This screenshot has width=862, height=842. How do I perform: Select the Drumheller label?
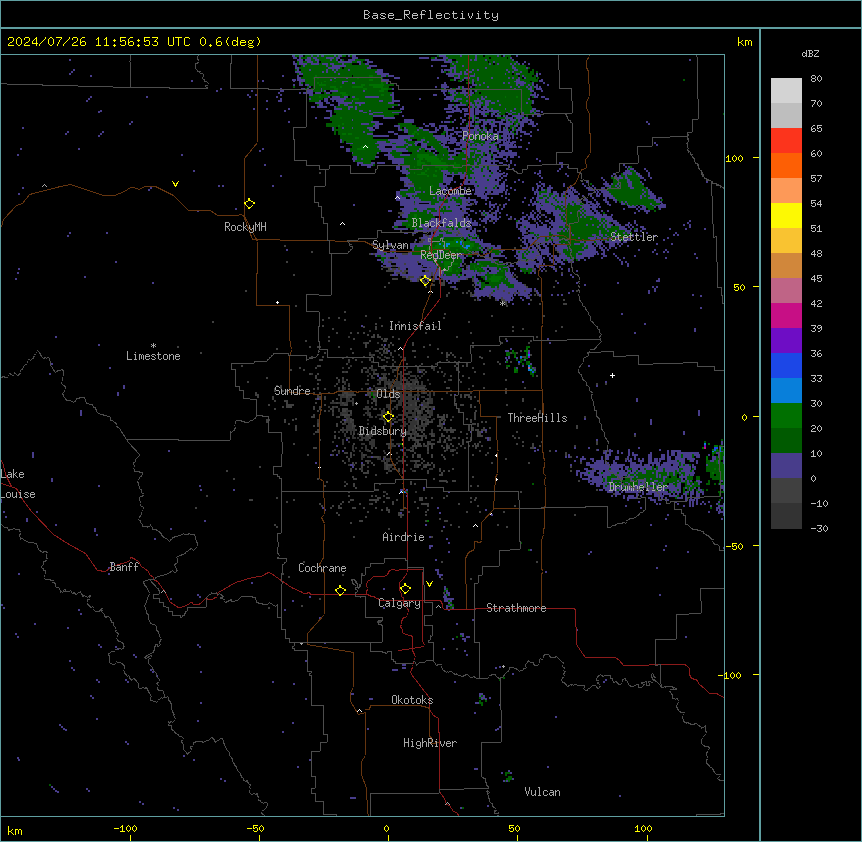(638, 487)
